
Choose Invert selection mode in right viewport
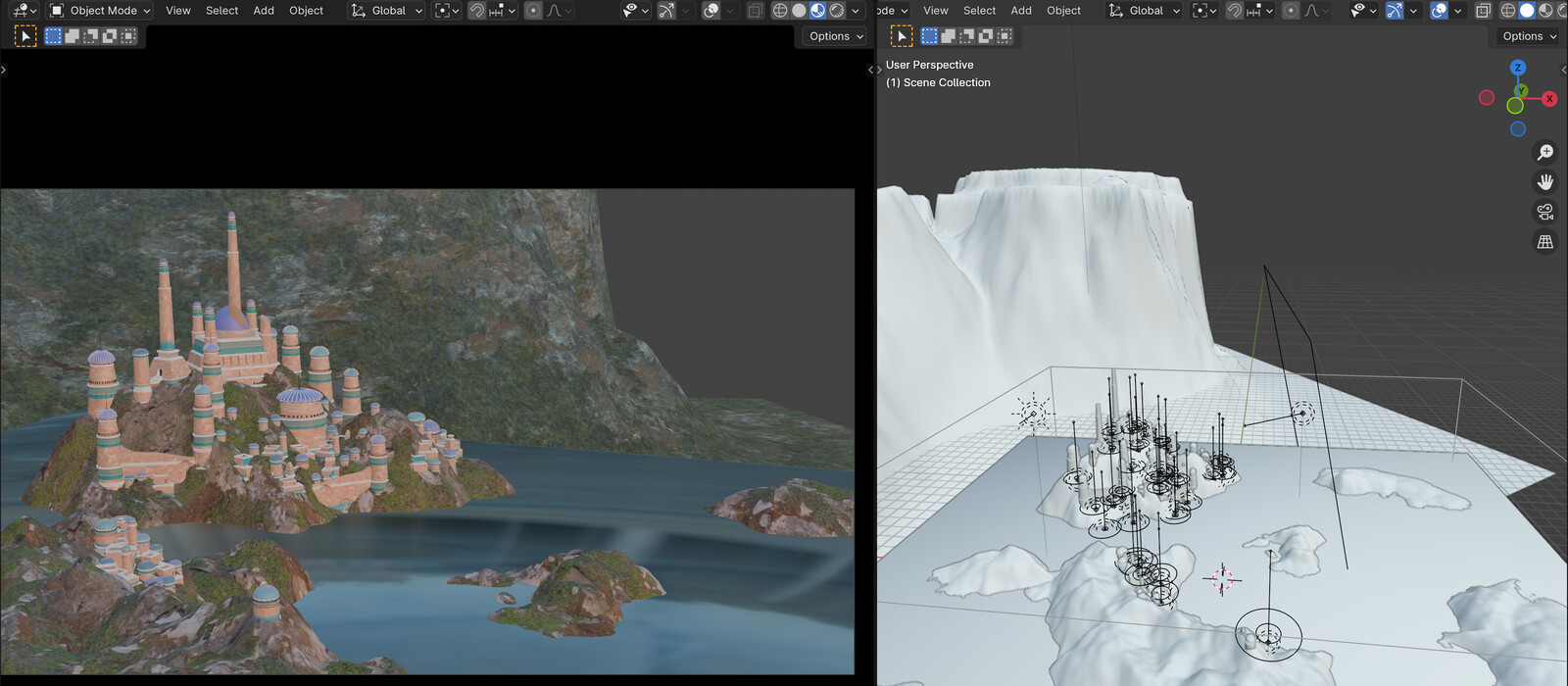tap(985, 36)
